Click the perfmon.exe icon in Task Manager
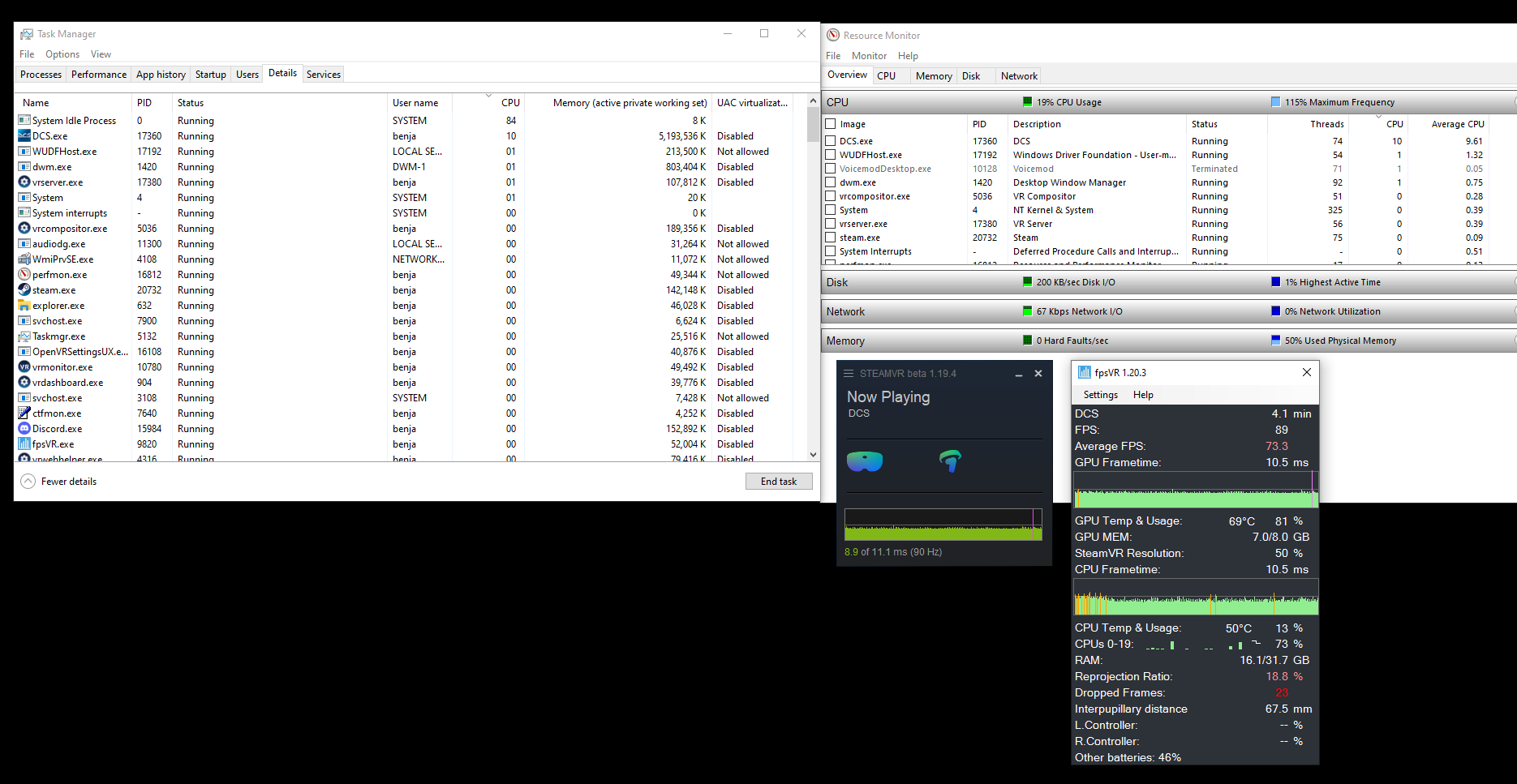Image resolution: width=1517 pixels, height=784 pixels. 24,275
